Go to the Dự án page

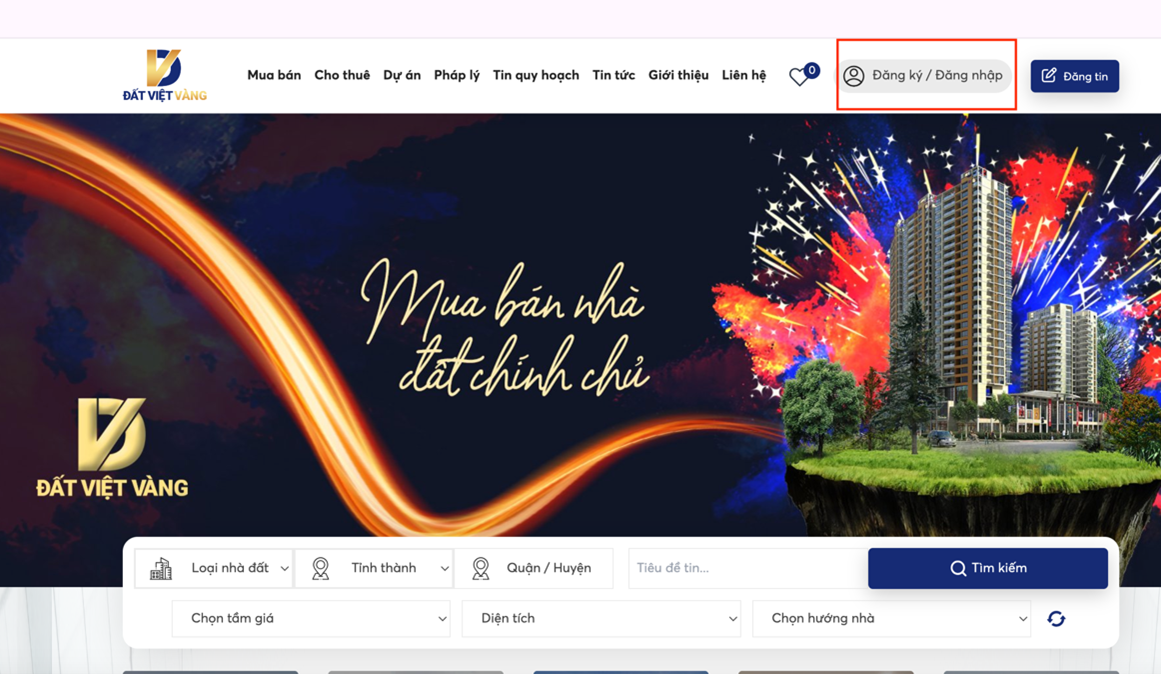402,75
